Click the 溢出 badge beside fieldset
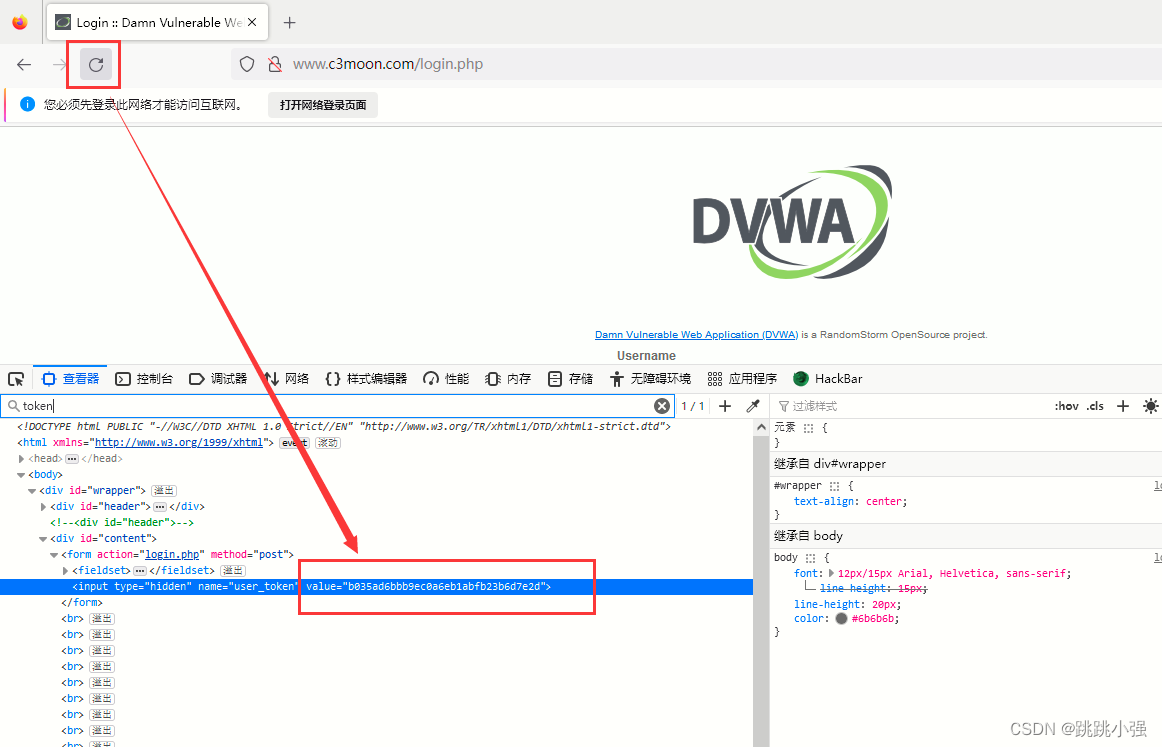 click(233, 571)
